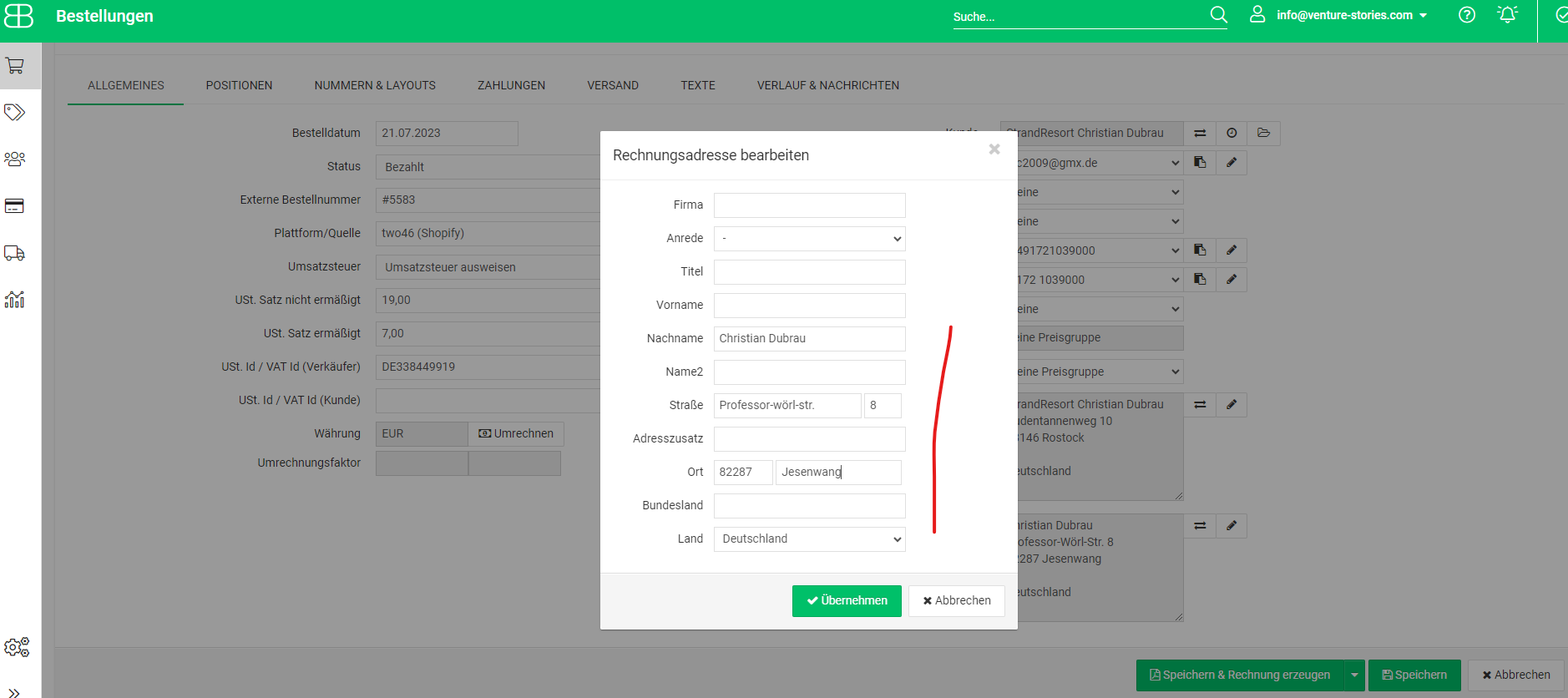Copy the 491721039000 number with copy icon

pos(1200,250)
